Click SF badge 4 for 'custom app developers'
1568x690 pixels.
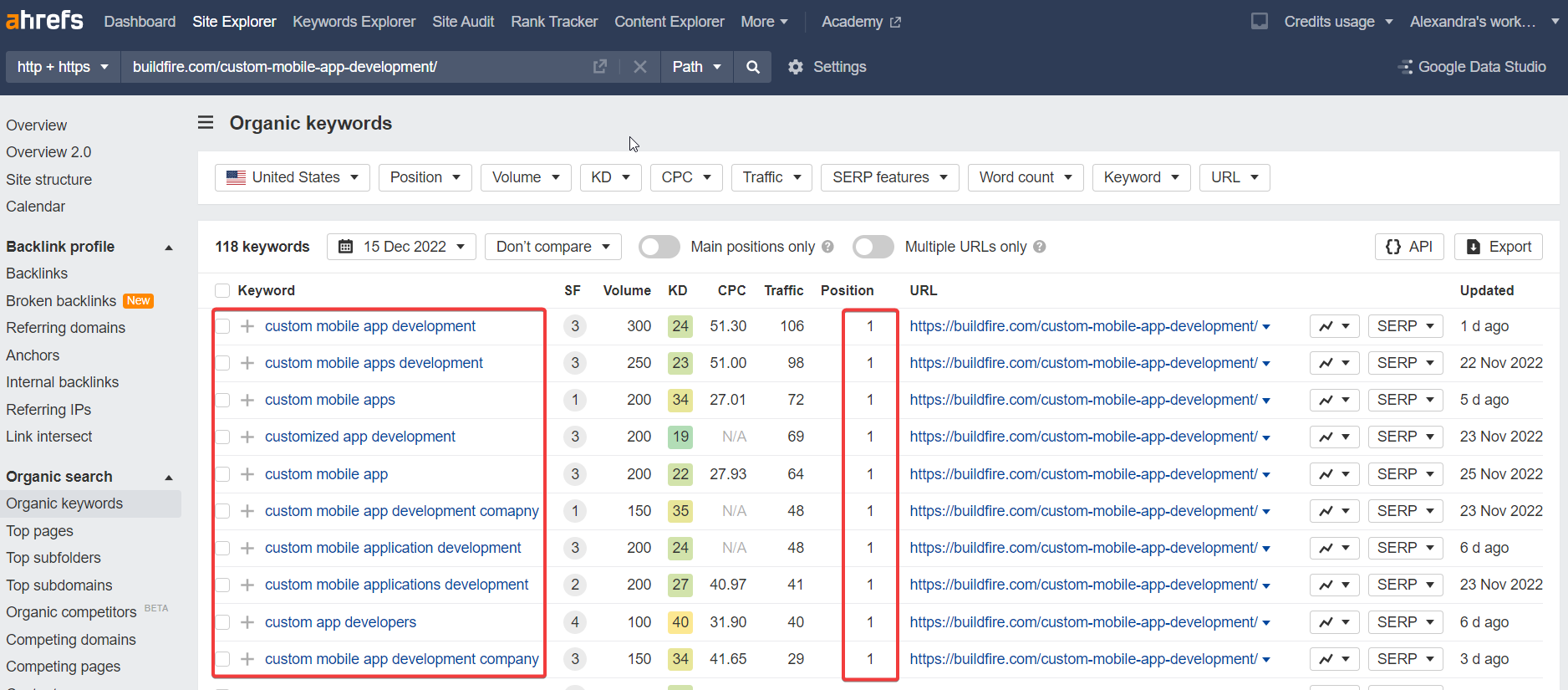click(575, 622)
